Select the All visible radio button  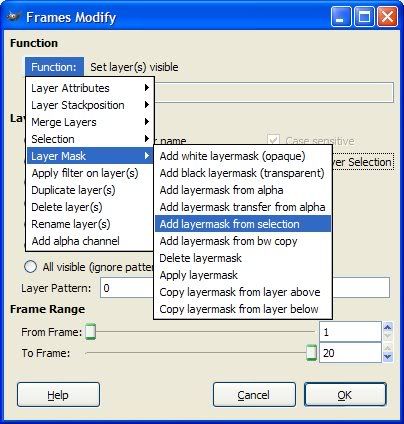click(30, 267)
